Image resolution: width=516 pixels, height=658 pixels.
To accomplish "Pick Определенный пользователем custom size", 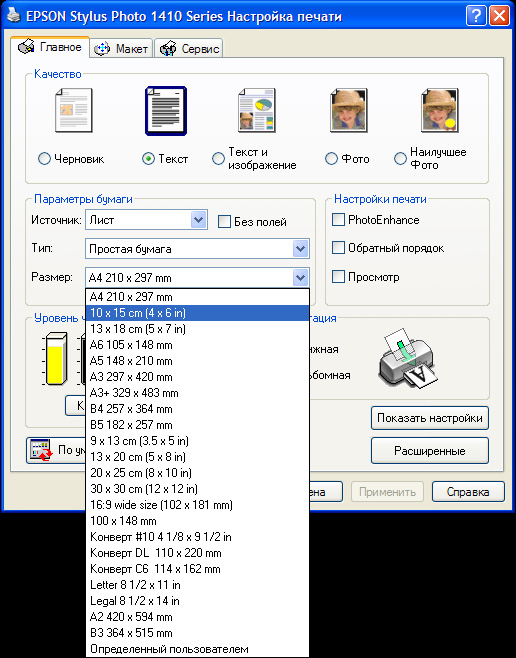I will coord(197,649).
